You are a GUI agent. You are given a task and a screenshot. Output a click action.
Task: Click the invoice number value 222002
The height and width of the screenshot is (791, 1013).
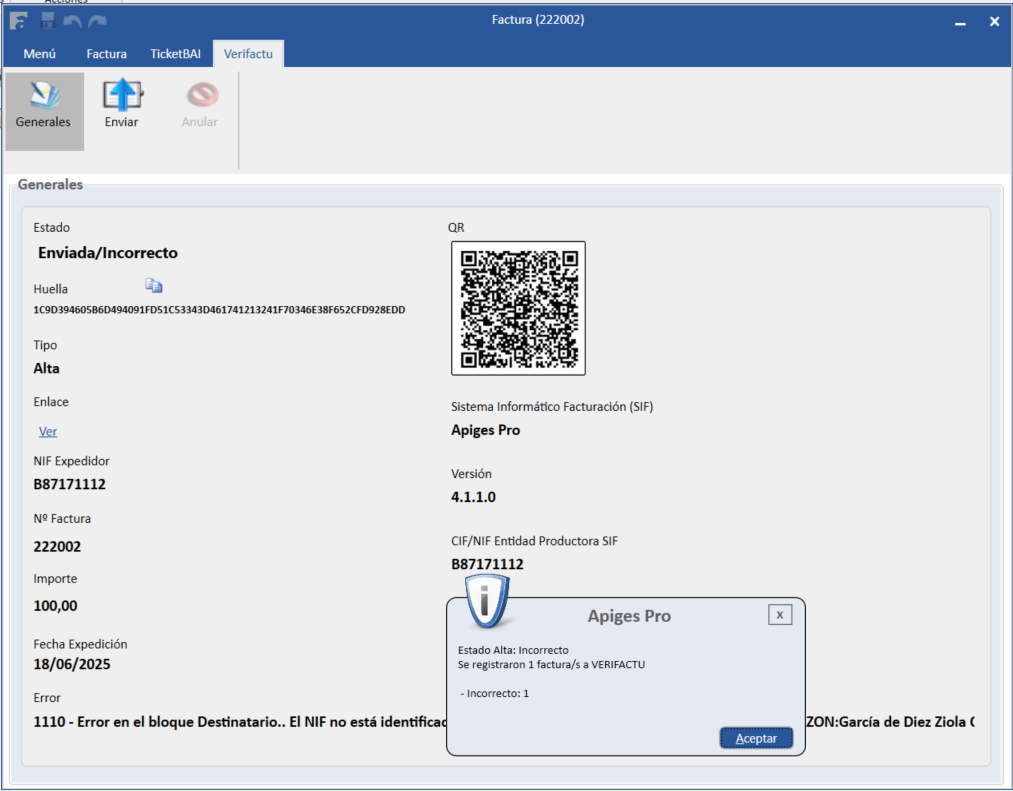[57, 547]
